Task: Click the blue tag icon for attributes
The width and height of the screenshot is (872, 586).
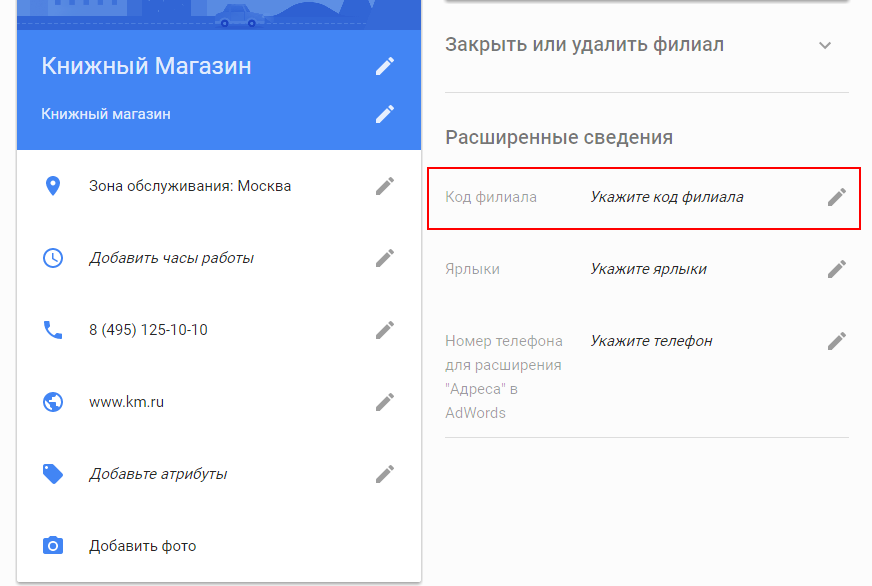Action: (53, 474)
